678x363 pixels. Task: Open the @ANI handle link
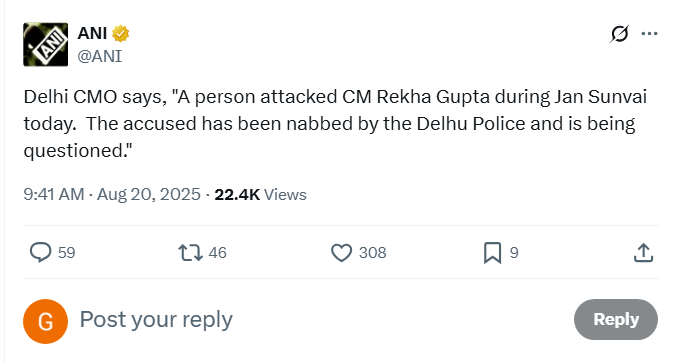click(99, 56)
